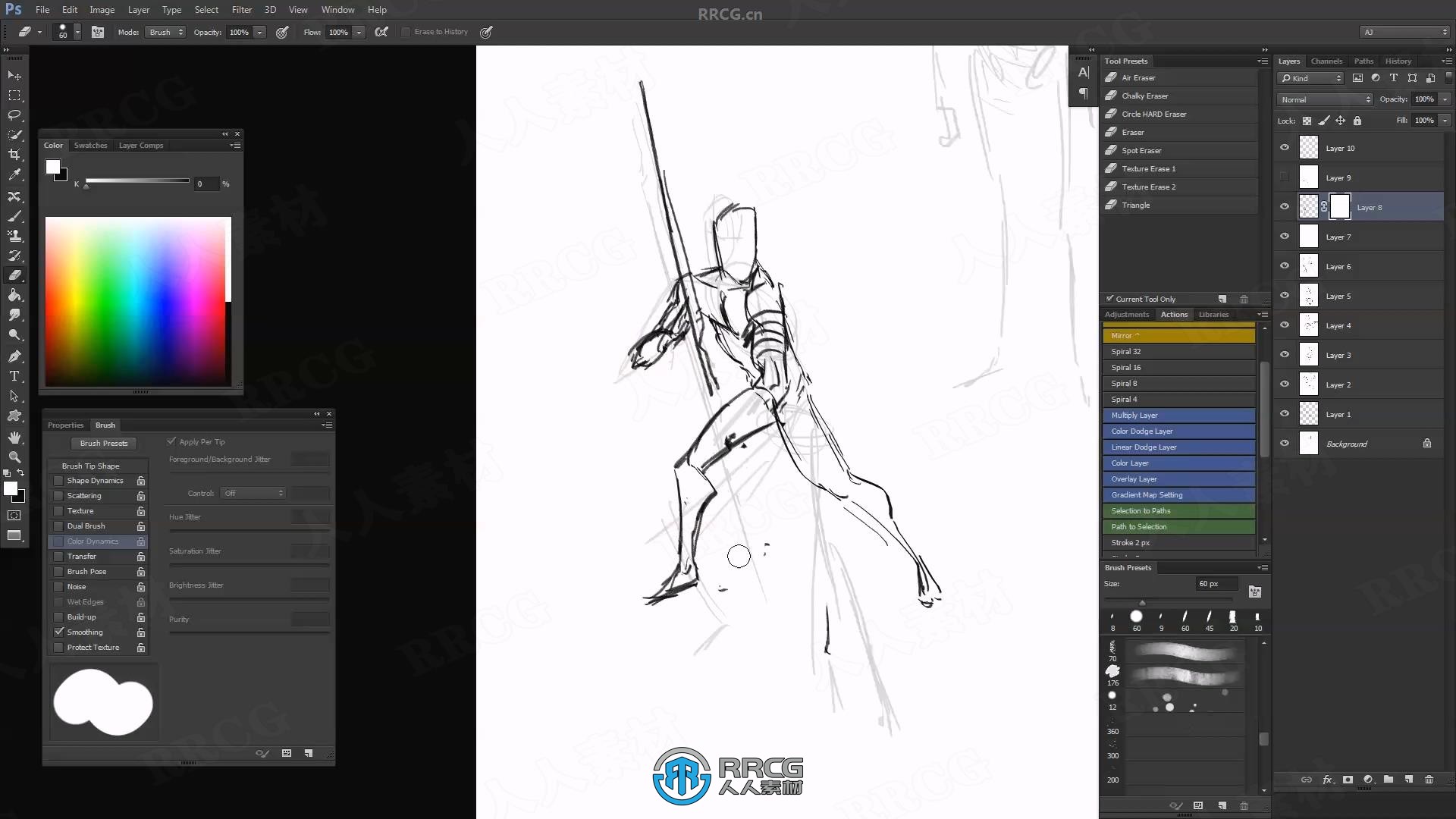This screenshot has width=1456, height=819.
Task: Open the Filter menu
Action: pos(242,10)
